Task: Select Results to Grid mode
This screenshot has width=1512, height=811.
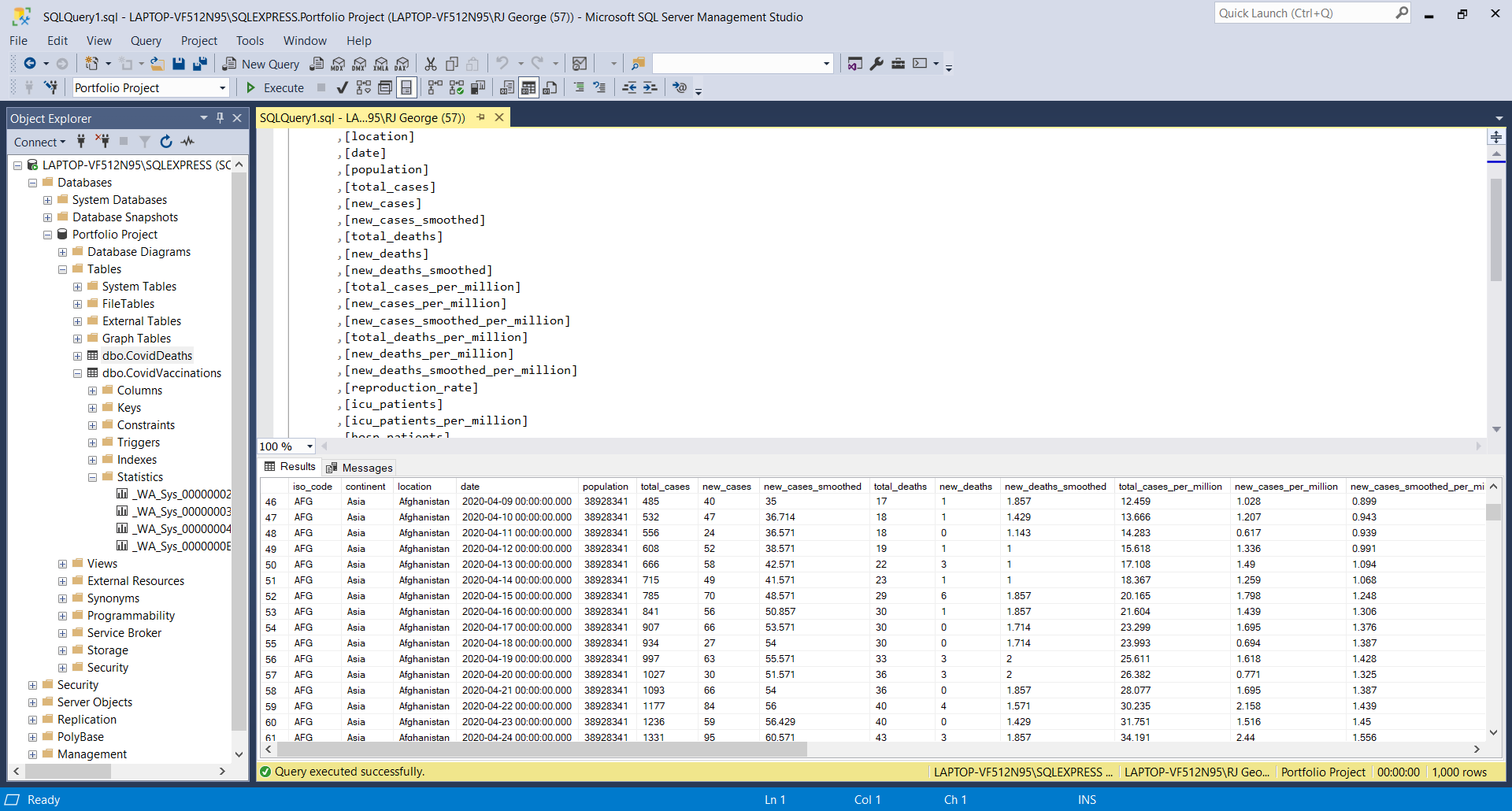Action: coord(528,87)
